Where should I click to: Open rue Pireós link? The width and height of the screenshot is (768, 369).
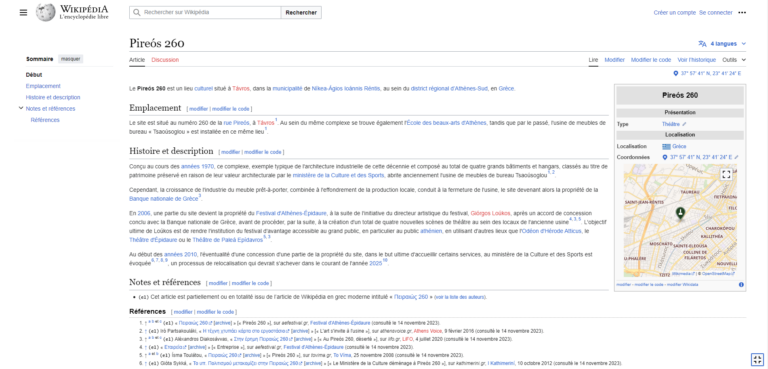[x=236, y=123]
